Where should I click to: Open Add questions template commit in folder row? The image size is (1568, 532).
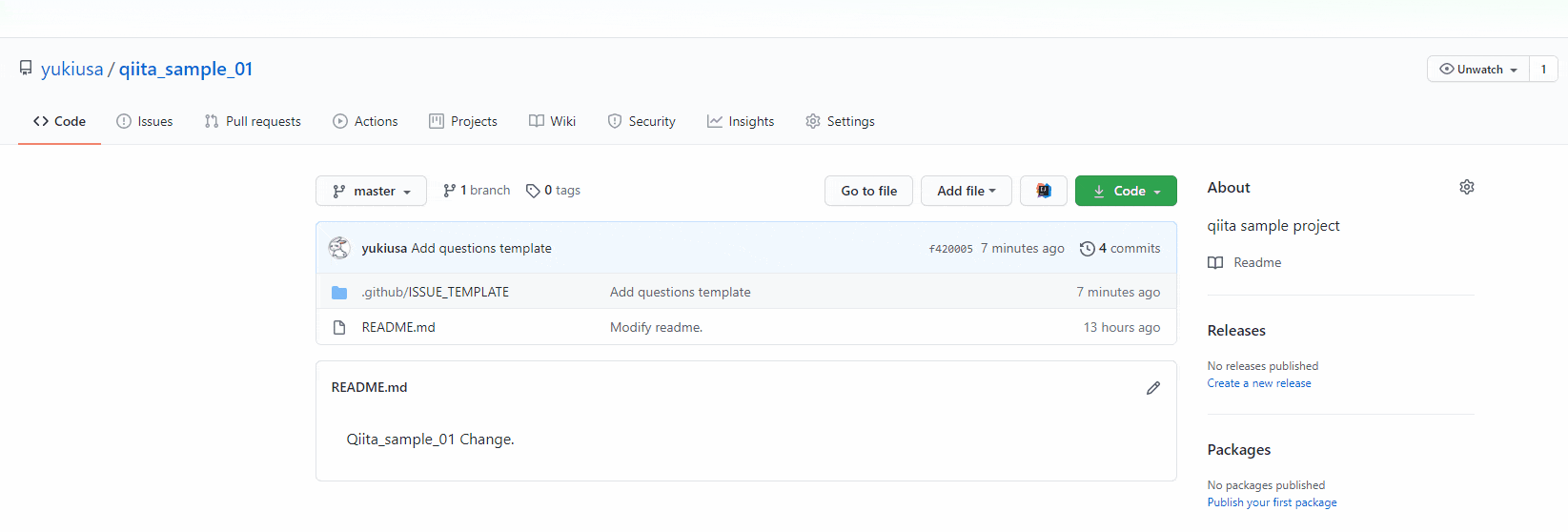[681, 292]
